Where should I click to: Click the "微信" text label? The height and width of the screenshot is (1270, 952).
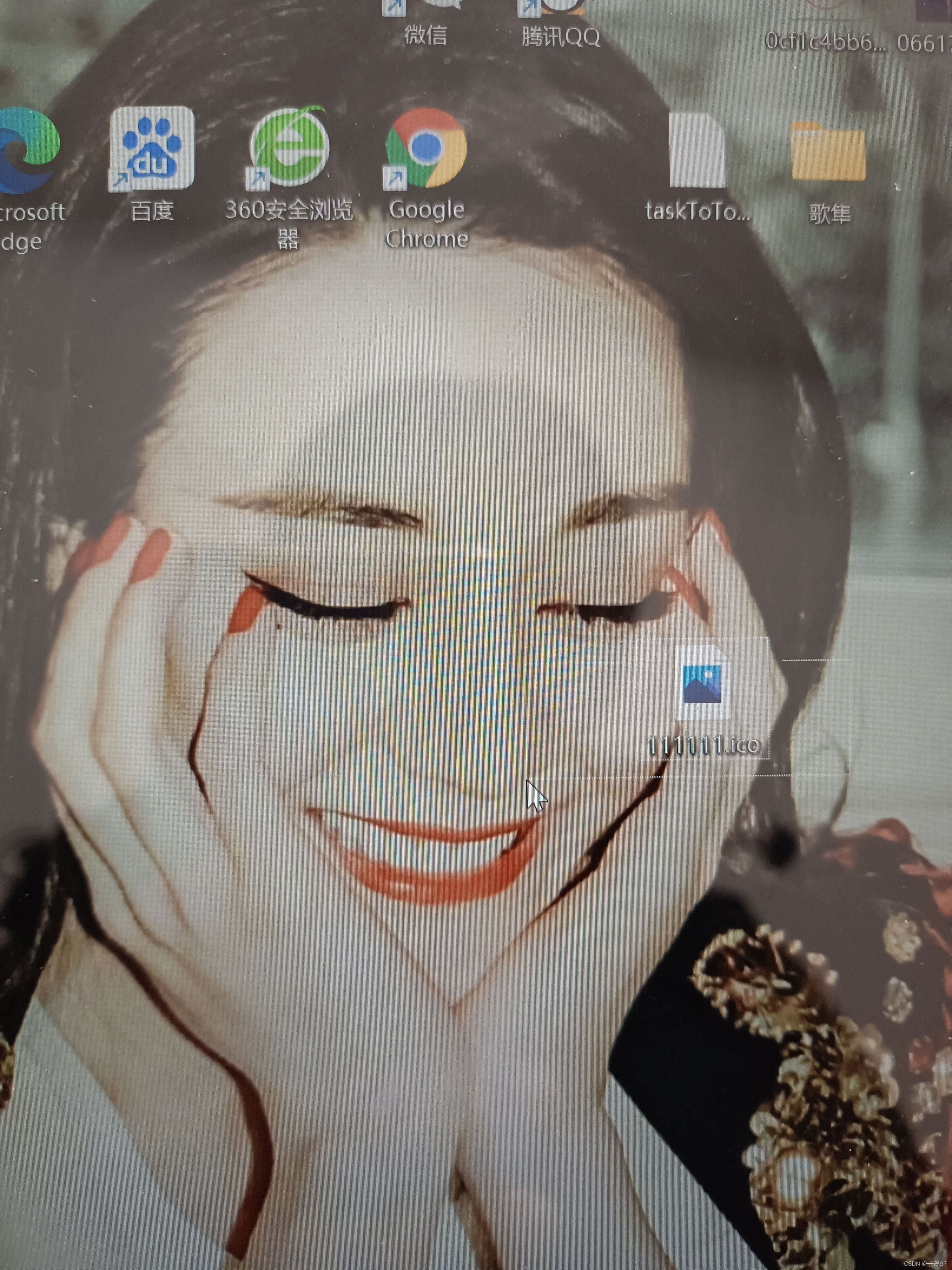(x=426, y=36)
